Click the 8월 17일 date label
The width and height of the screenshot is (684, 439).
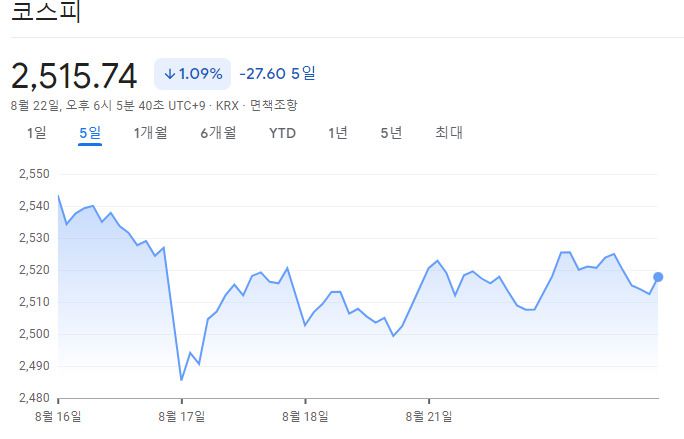point(183,415)
